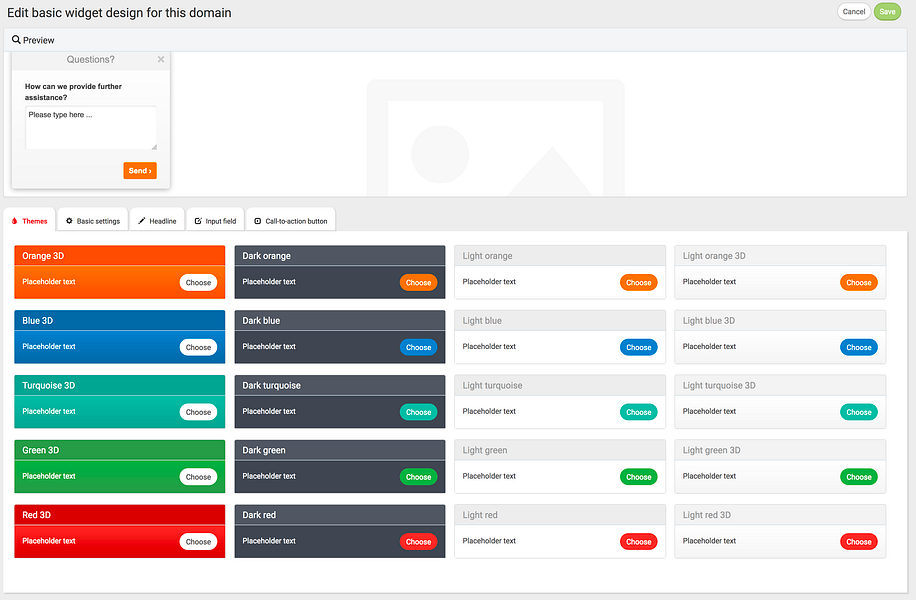Choose the Light turquoise 3D theme

pyautogui.click(x=859, y=412)
